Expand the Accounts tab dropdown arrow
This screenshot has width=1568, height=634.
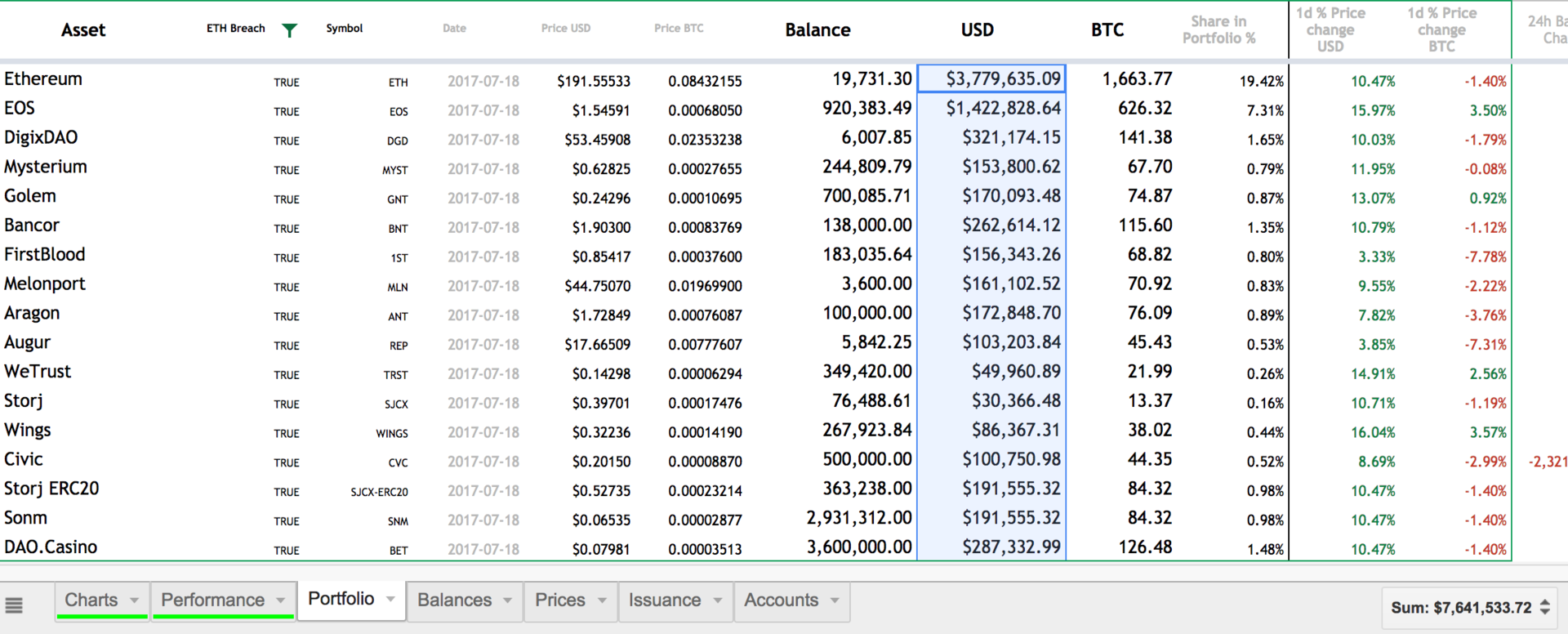point(835,601)
